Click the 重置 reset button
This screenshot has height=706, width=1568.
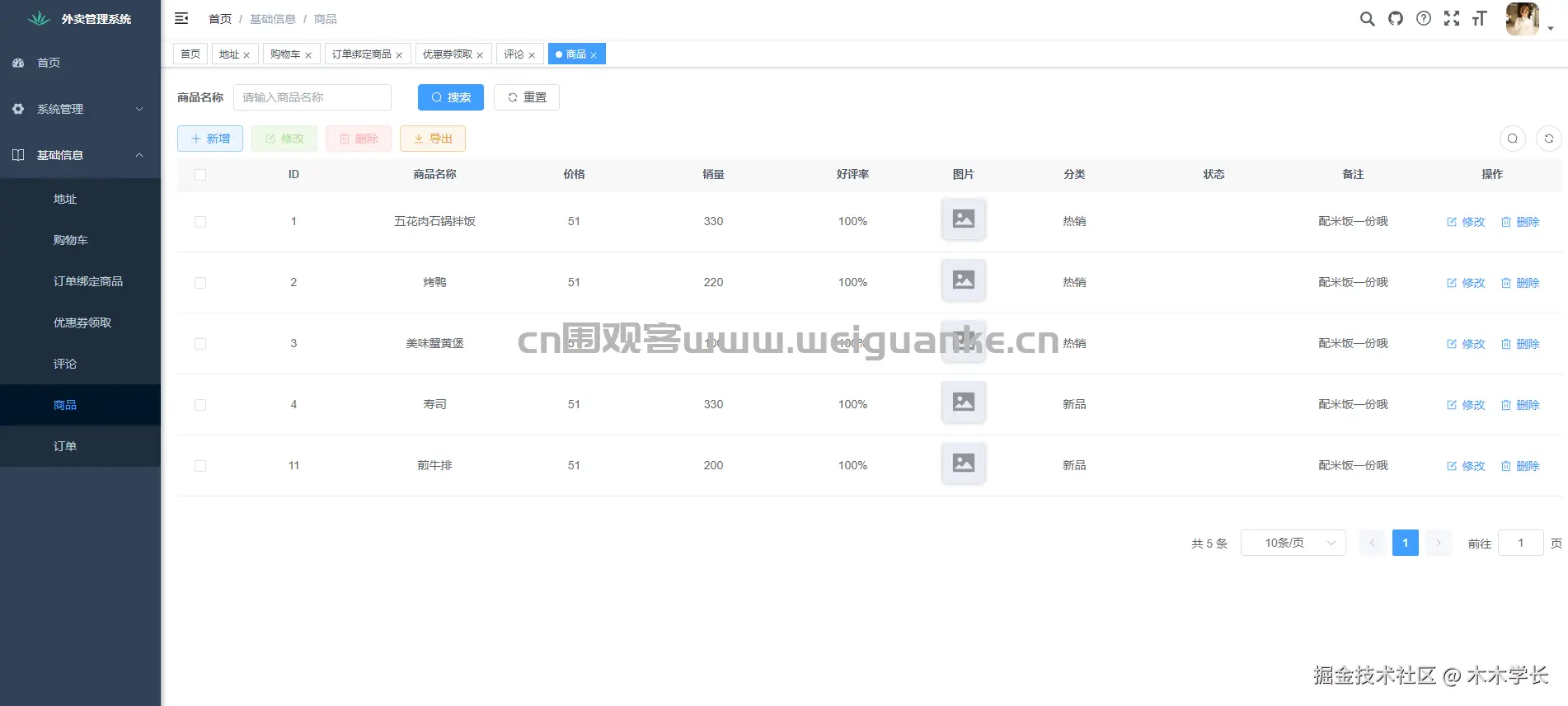[527, 97]
